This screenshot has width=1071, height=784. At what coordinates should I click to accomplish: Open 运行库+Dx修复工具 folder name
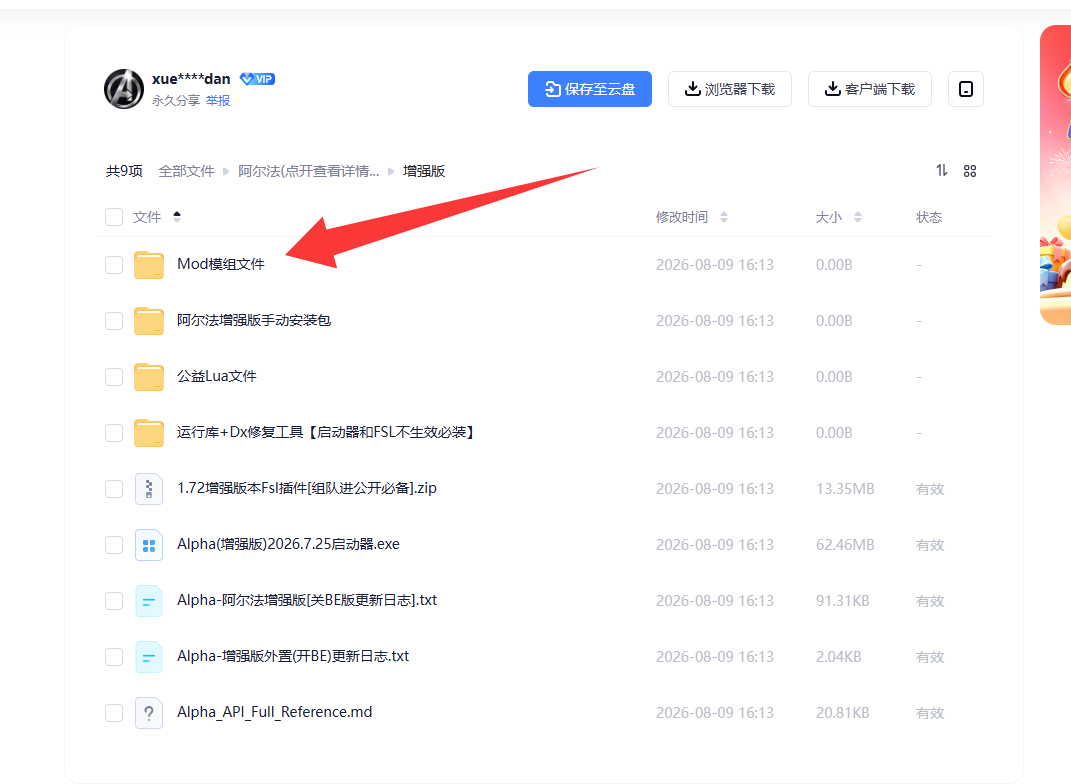pos(326,432)
